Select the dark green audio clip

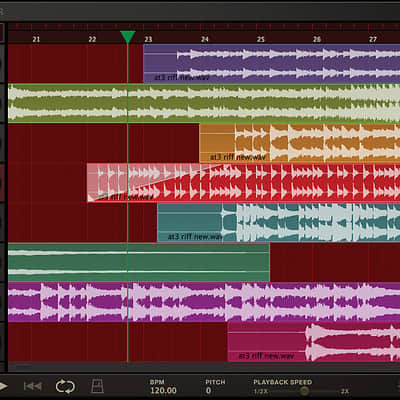pyautogui.click(x=139, y=262)
